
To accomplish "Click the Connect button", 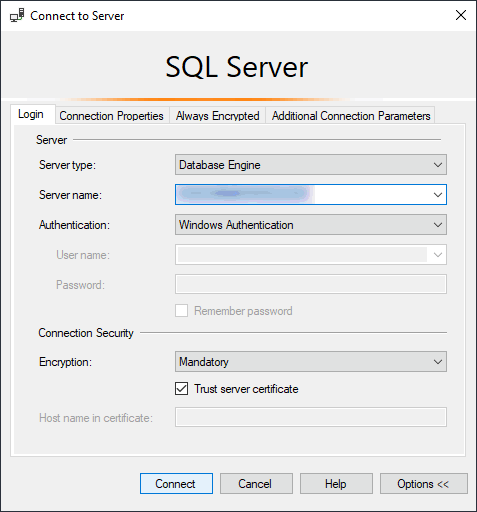I will [176, 484].
